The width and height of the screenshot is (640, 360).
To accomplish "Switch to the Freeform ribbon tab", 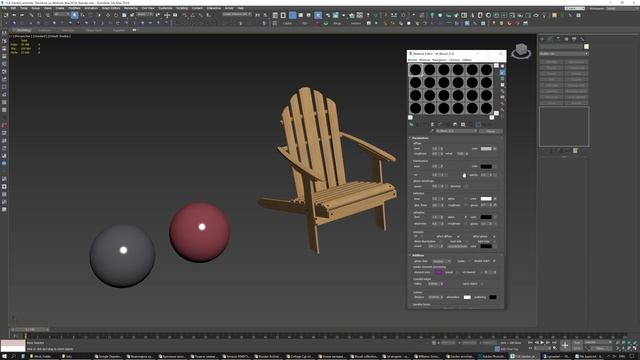I will coord(45,30).
